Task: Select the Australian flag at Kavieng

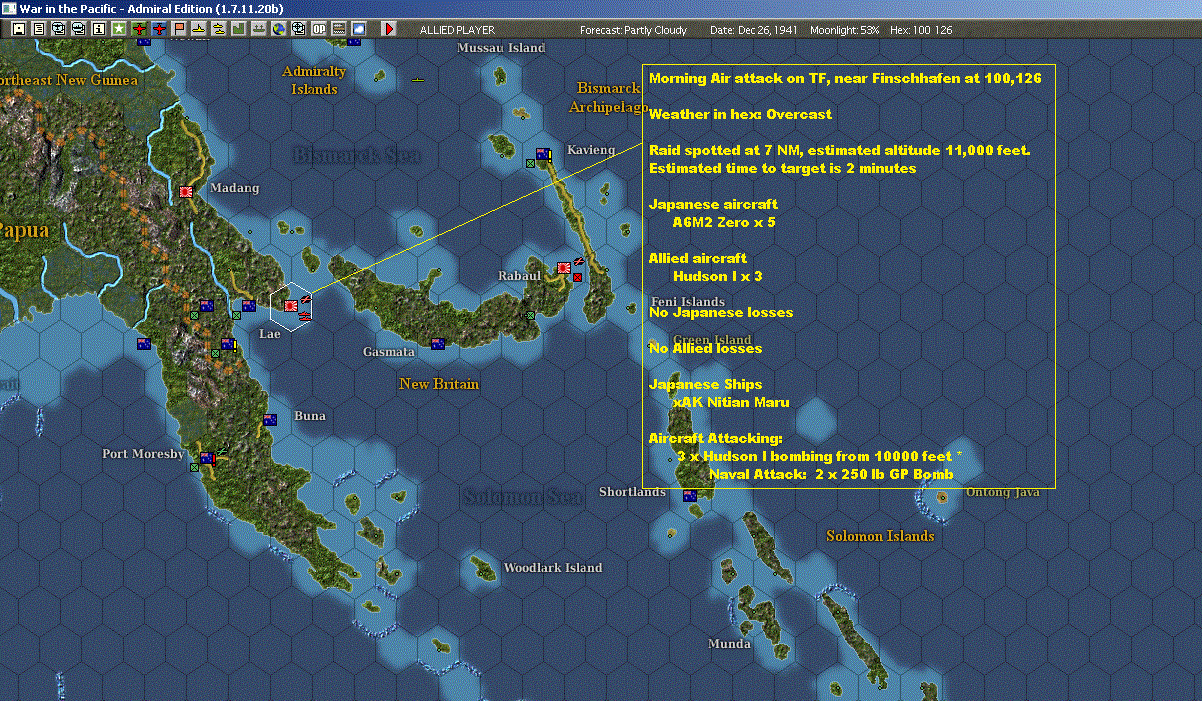Action: tap(544, 154)
